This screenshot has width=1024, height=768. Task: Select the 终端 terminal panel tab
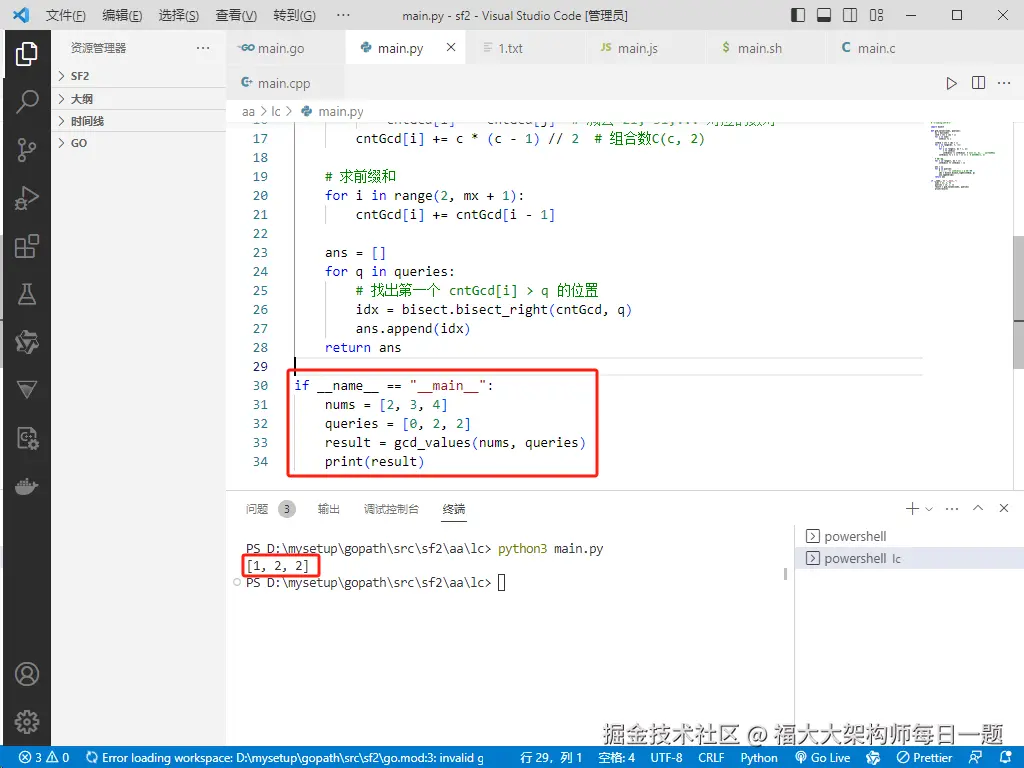point(454,509)
